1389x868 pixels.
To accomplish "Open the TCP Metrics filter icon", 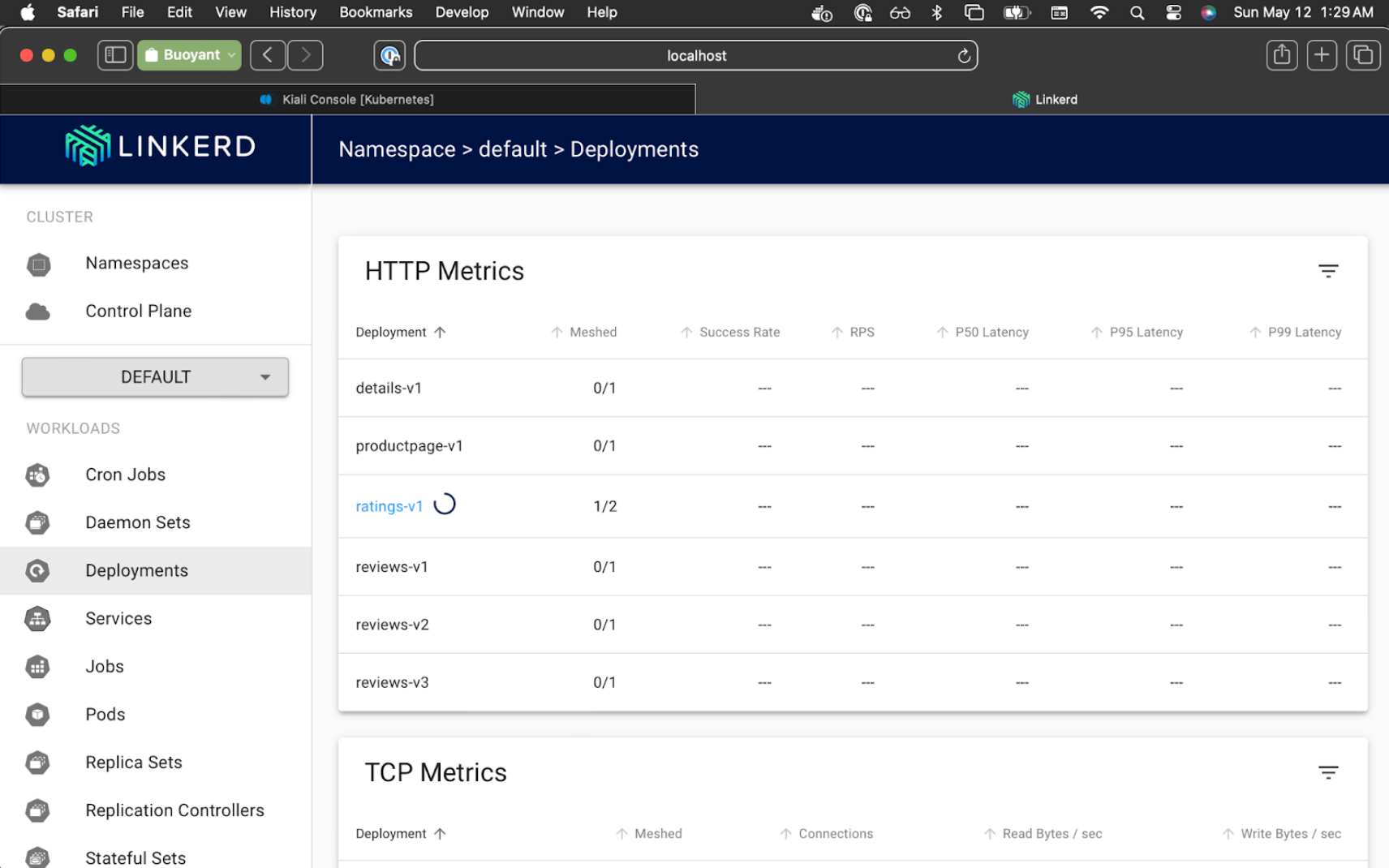I will point(1328,772).
